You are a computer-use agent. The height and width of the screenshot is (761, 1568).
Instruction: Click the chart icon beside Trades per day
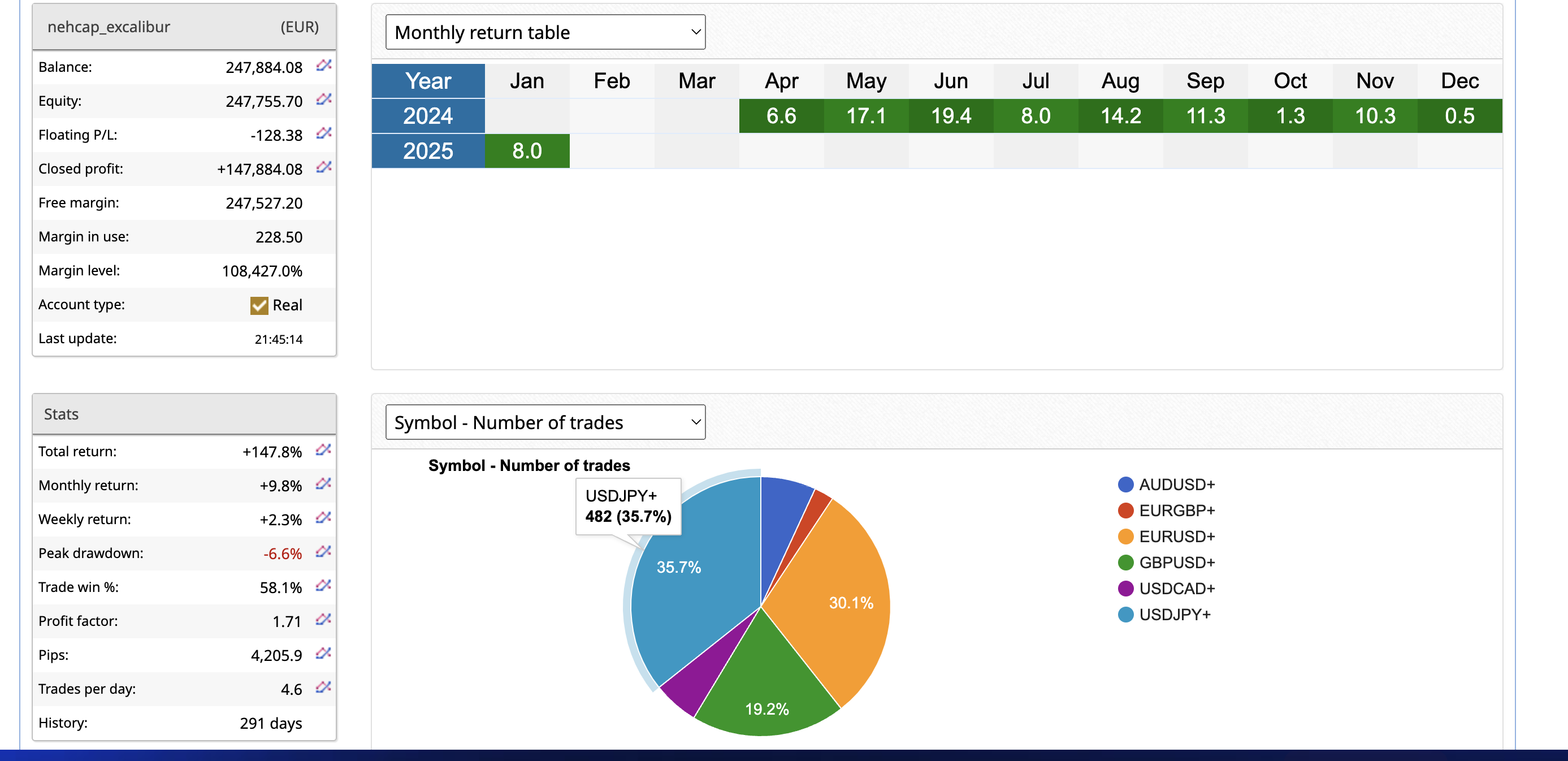click(323, 688)
